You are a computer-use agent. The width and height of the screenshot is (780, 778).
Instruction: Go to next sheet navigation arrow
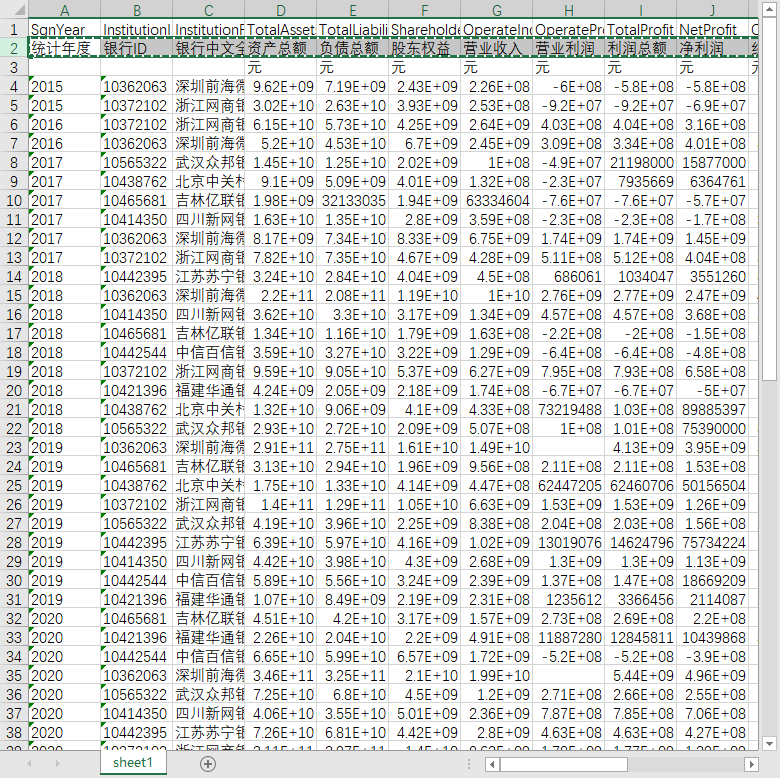tap(58, 763)
